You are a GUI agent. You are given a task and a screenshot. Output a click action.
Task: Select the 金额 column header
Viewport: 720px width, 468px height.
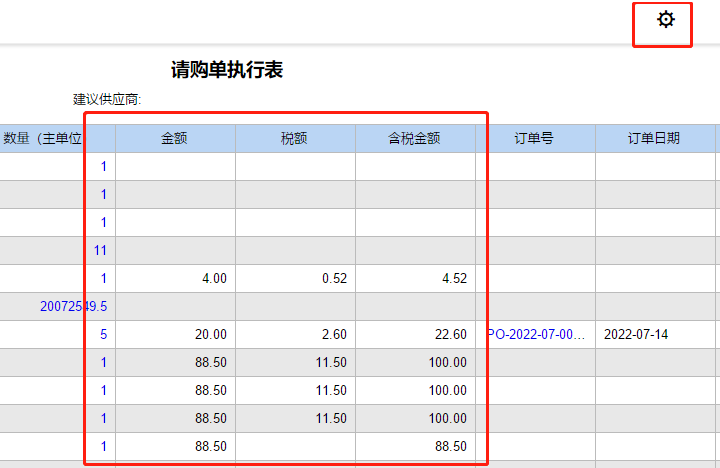click(x=174, y=138)
